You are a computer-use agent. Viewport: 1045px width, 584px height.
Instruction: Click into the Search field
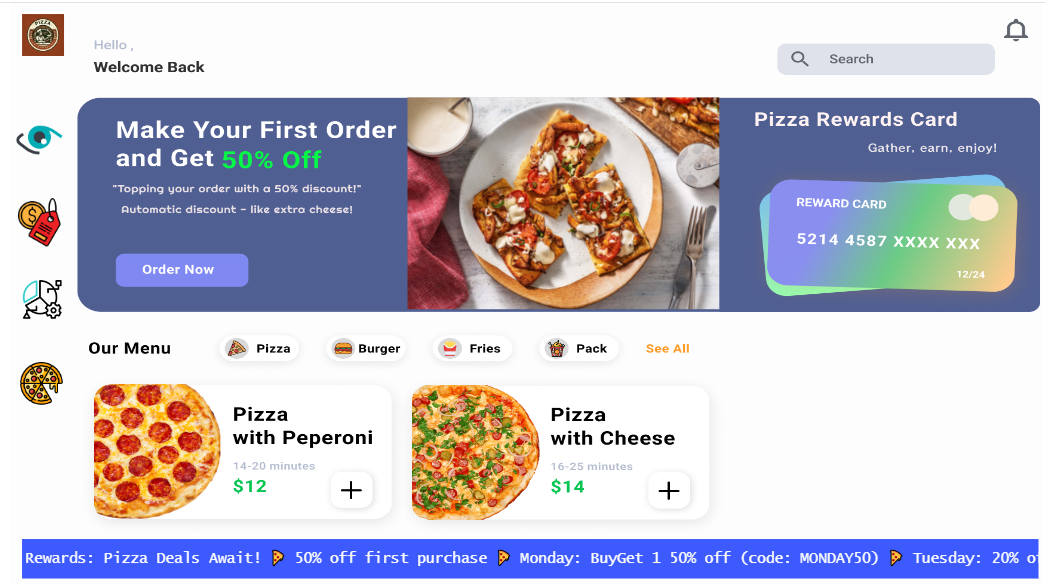(886, 59)
